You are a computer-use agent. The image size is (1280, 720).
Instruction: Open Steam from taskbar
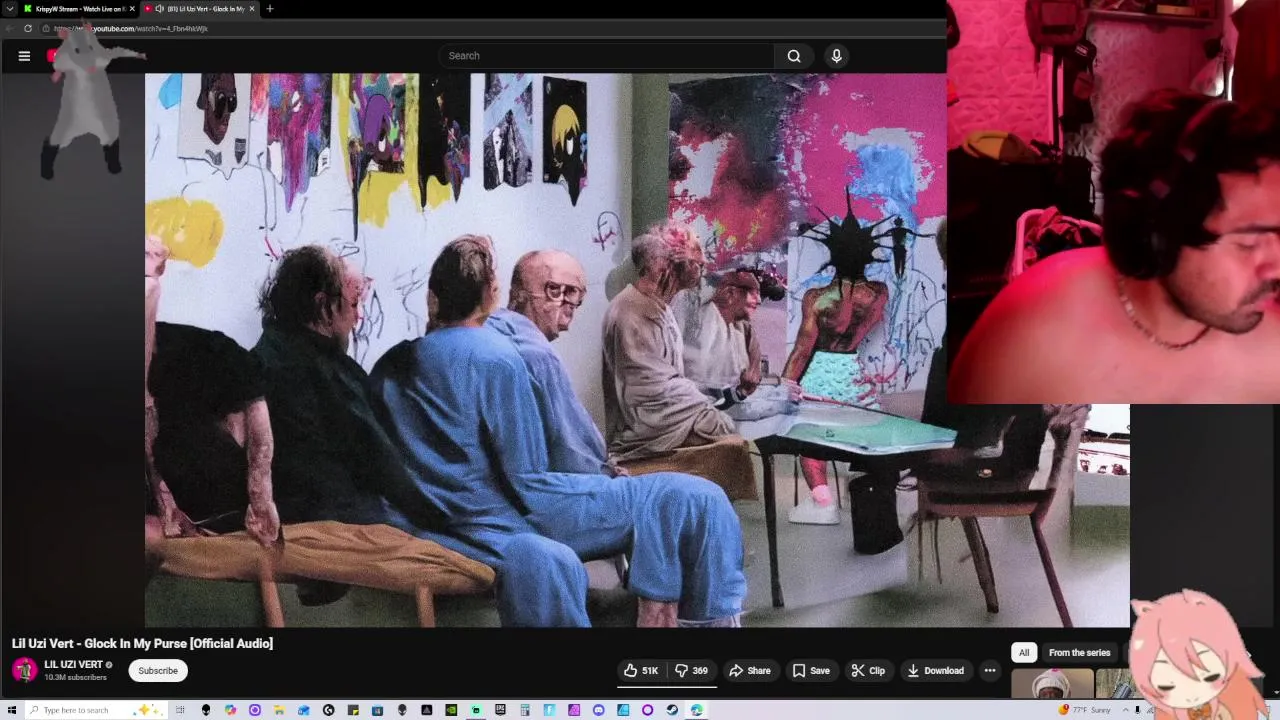point(672,710)
